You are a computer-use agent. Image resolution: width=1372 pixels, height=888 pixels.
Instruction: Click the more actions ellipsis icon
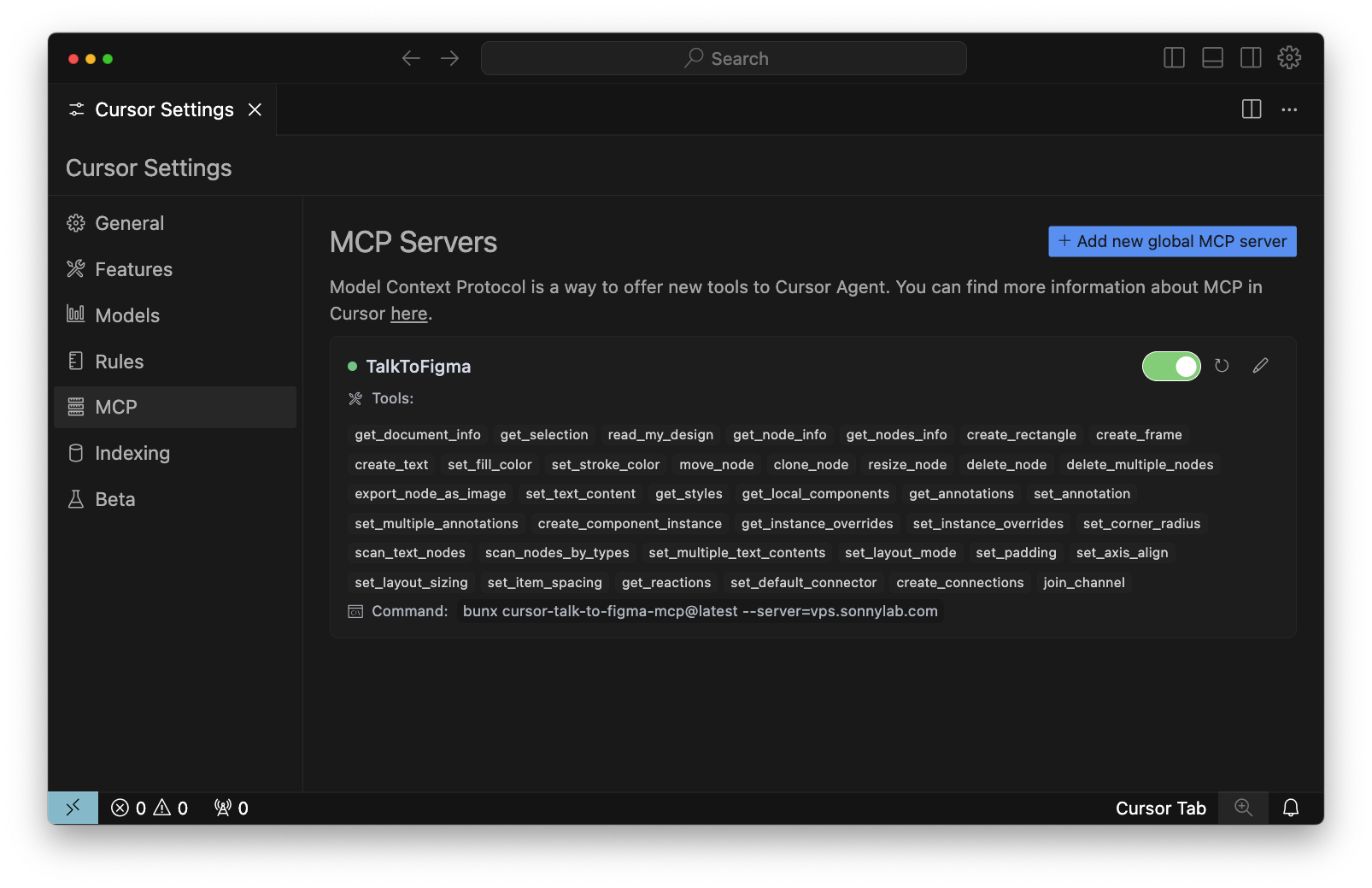pyautogui.click(x=1290, y=109)
